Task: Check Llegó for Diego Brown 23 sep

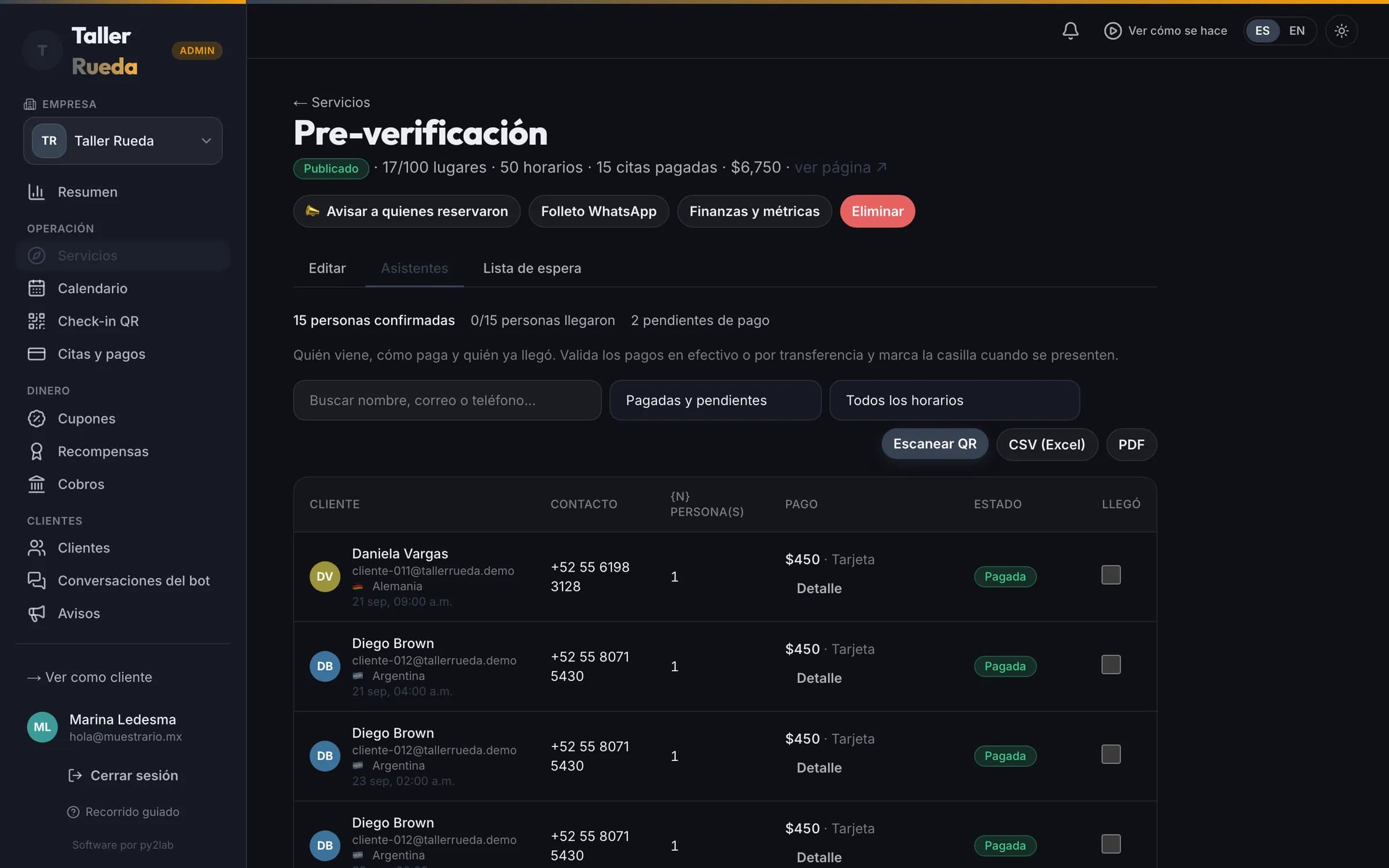Action: (1111, 755)
